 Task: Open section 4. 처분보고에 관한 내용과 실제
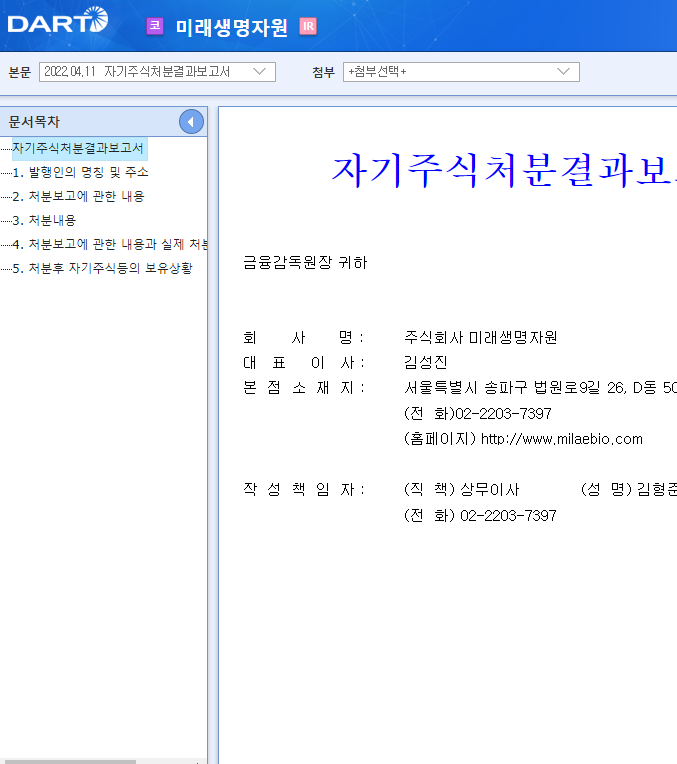(x=110, y=244)
